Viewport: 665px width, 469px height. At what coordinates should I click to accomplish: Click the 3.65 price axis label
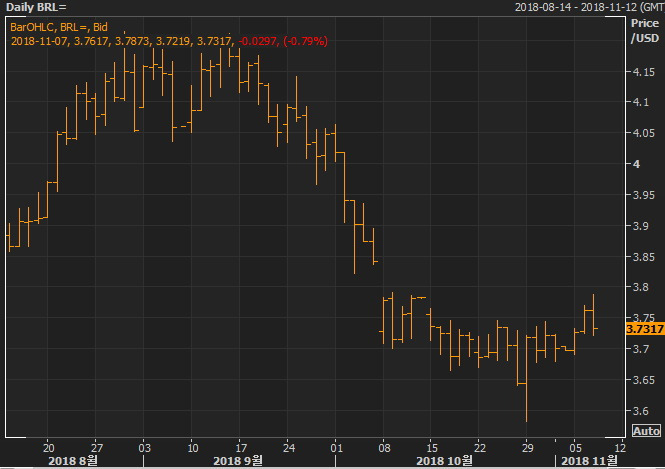(644, 380)
